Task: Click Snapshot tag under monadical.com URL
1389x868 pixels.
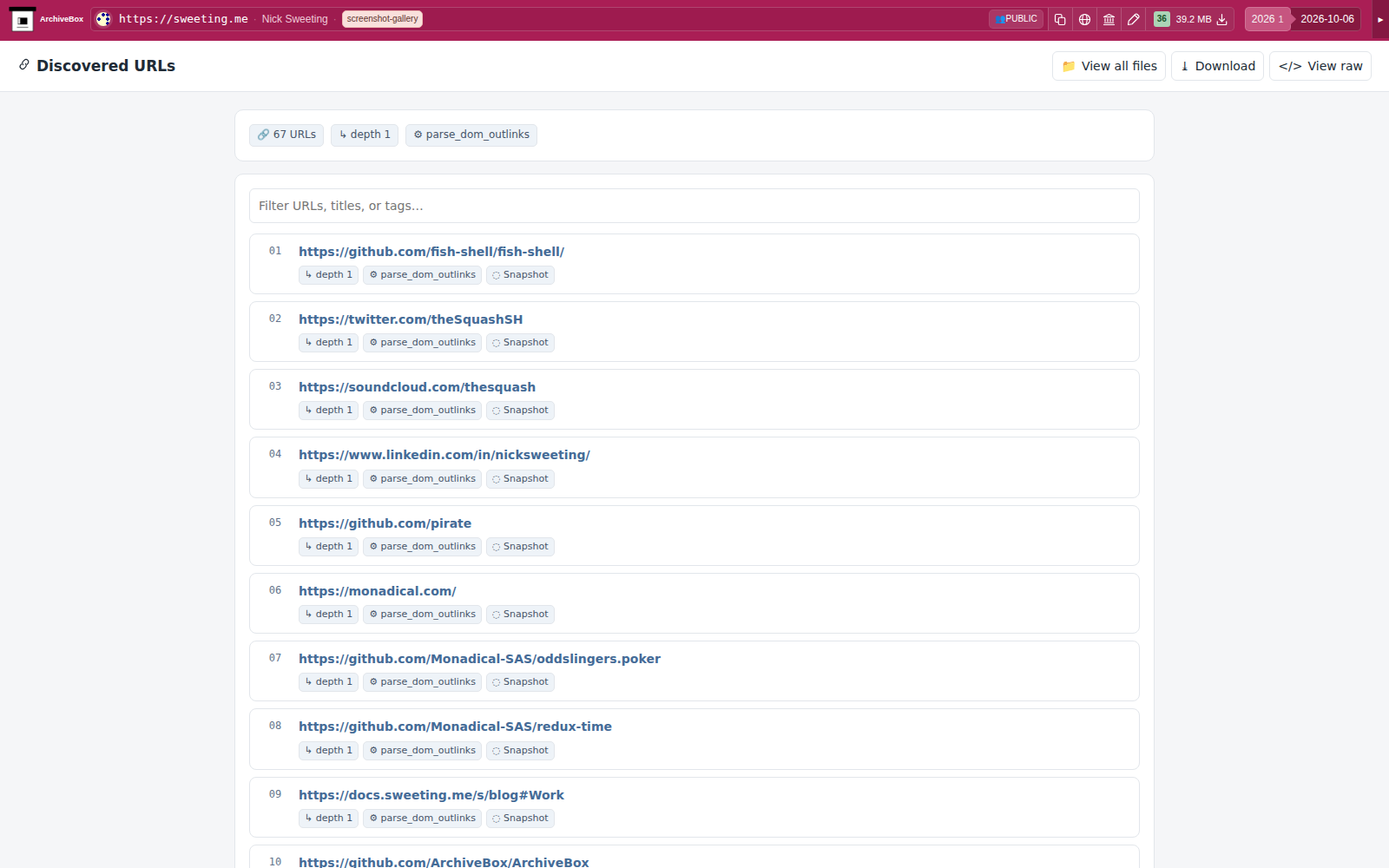Action: click(x=520, y=615)
